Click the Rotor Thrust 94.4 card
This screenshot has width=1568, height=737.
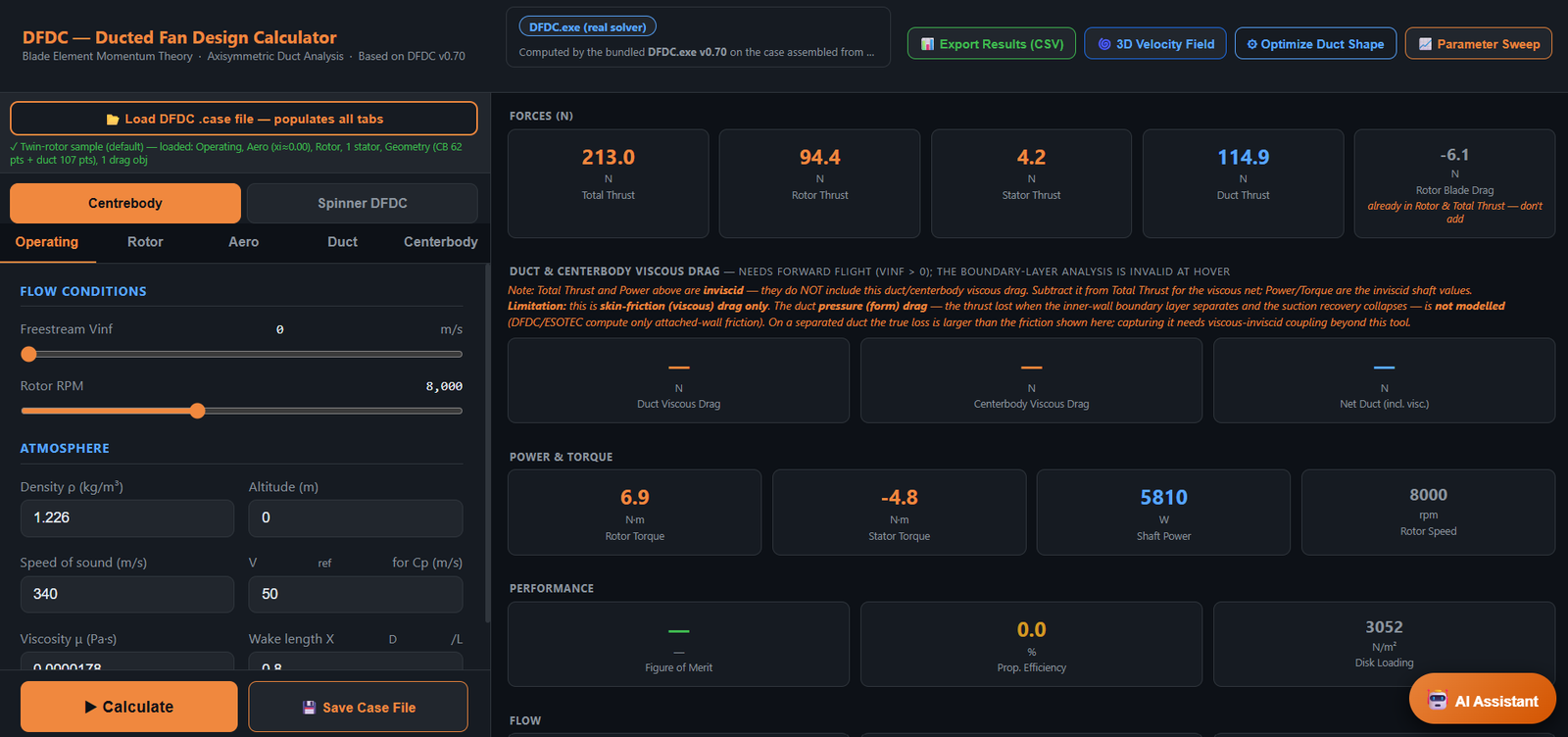[820, 183]
